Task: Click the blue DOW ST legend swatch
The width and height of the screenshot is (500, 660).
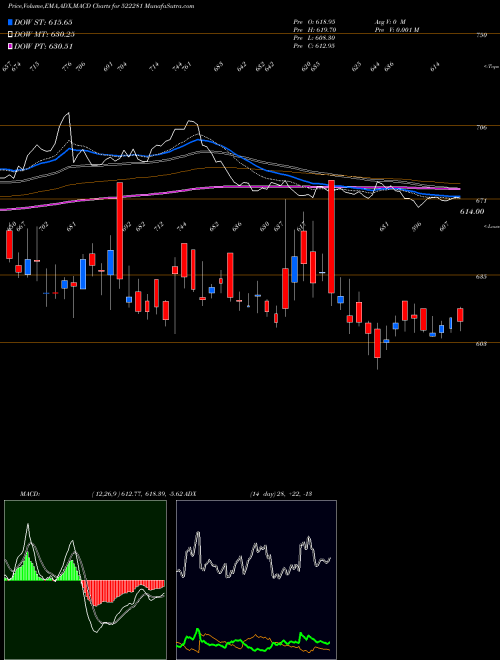Action: coord(11,22)
